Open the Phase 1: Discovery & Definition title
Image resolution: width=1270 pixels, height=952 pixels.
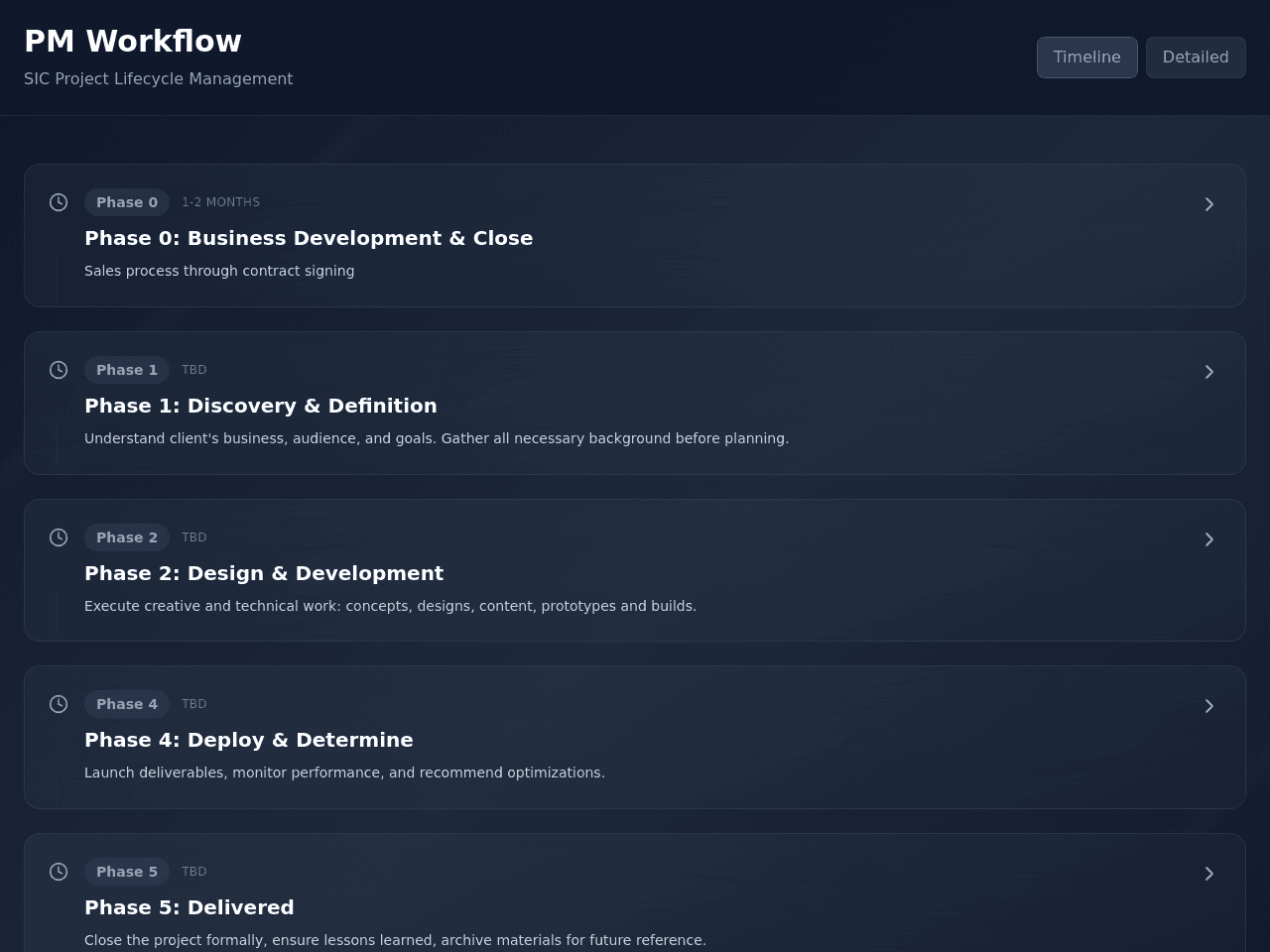tap(261, 406)
